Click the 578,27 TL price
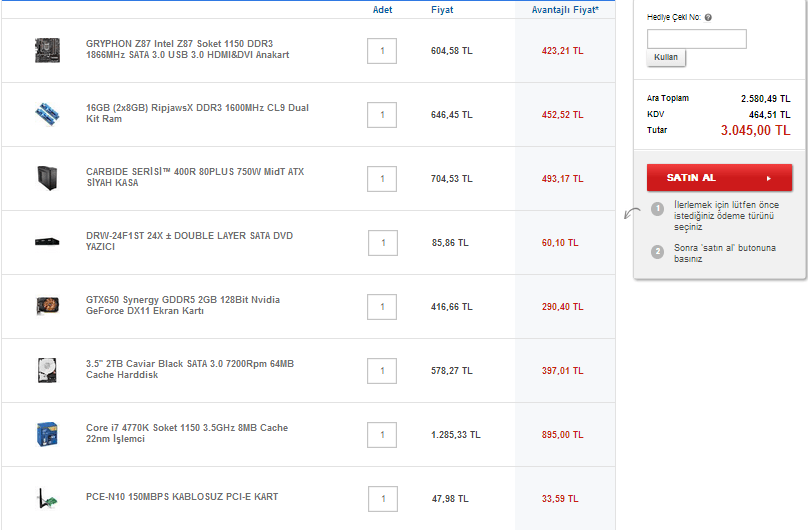The image size is (808, 530). pos(452,371)
